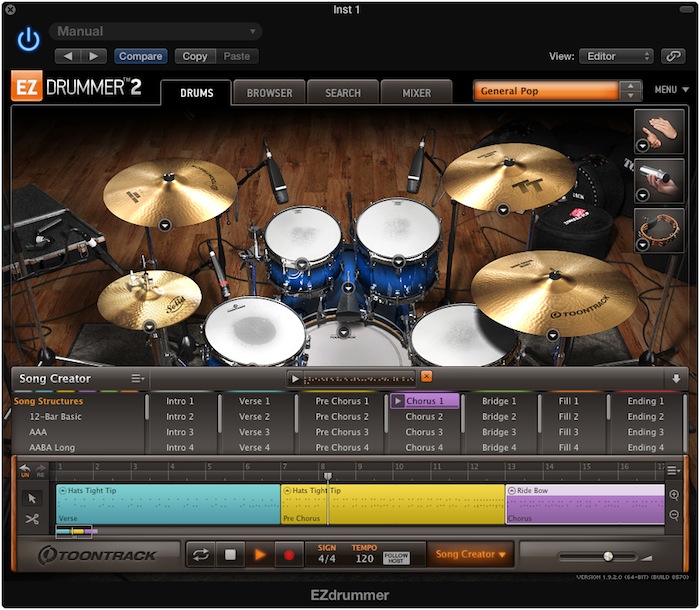Select the tambourine percussion thumbnail

pos(659,230)
